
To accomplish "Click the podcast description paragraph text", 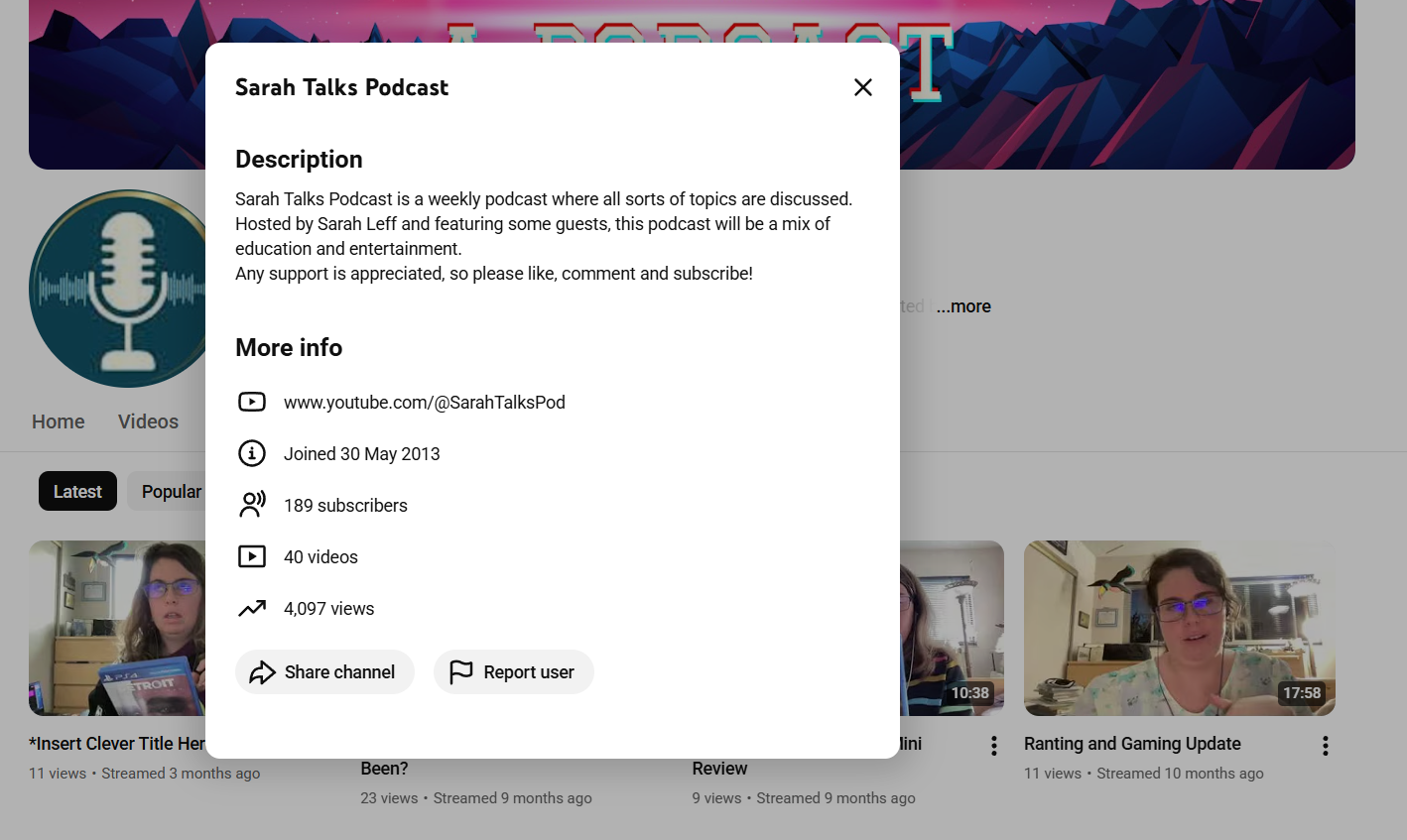I will click(544, 236).
